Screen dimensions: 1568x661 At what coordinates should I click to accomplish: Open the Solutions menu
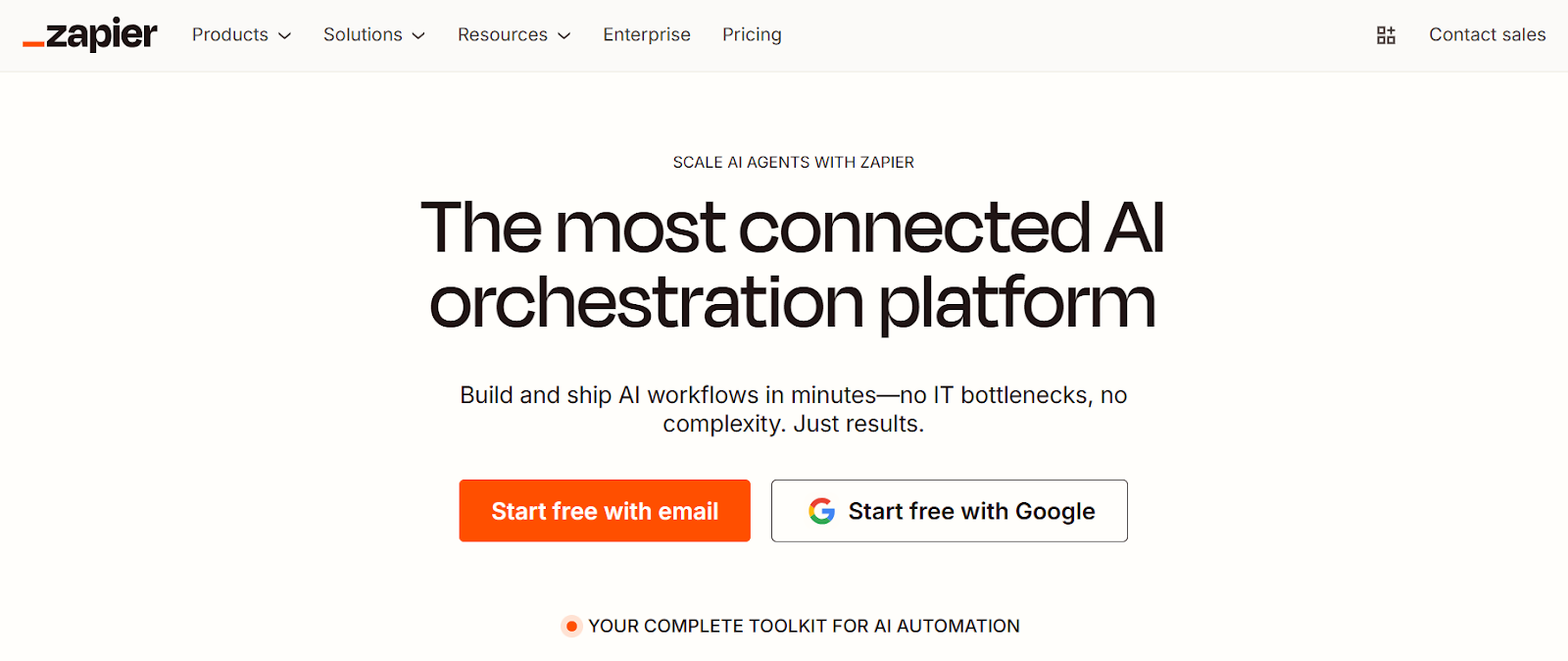[363, 34]
